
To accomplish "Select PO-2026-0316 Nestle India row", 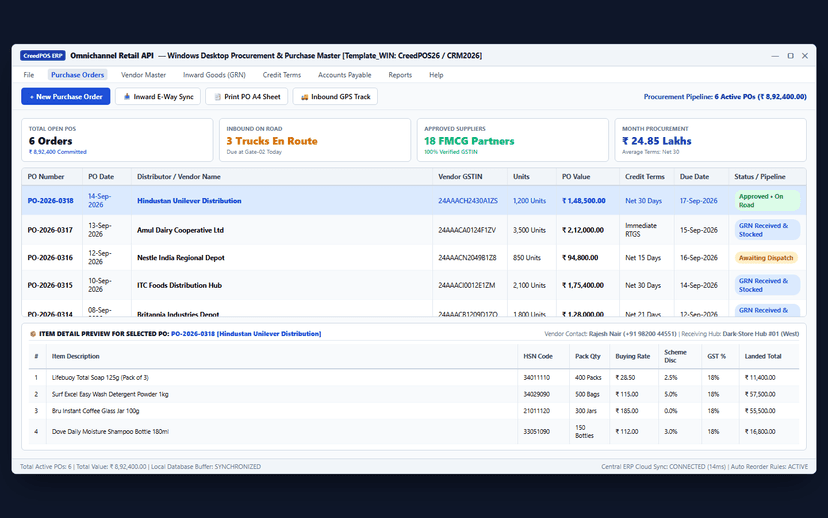I will 413,258.
